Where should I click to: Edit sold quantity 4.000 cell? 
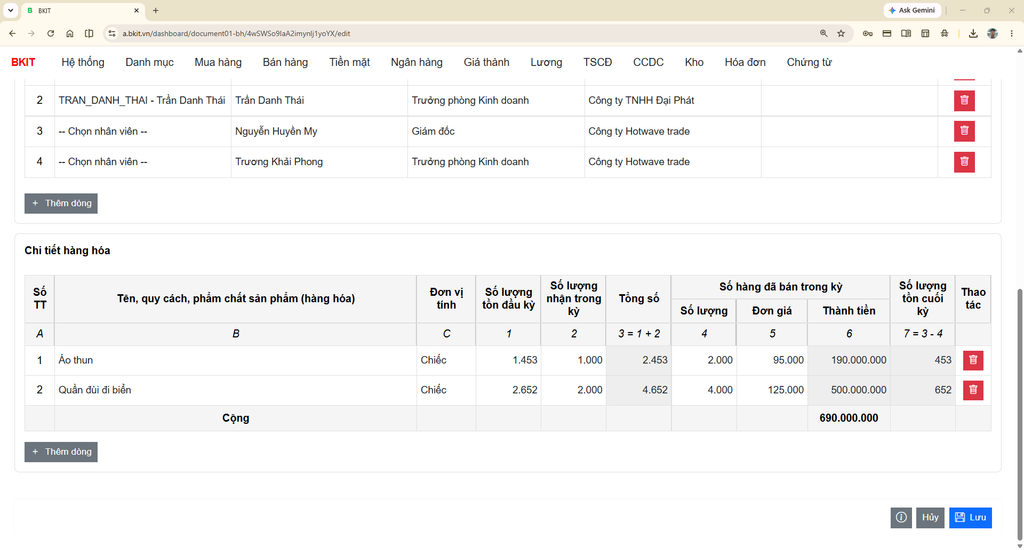[704, 390]
